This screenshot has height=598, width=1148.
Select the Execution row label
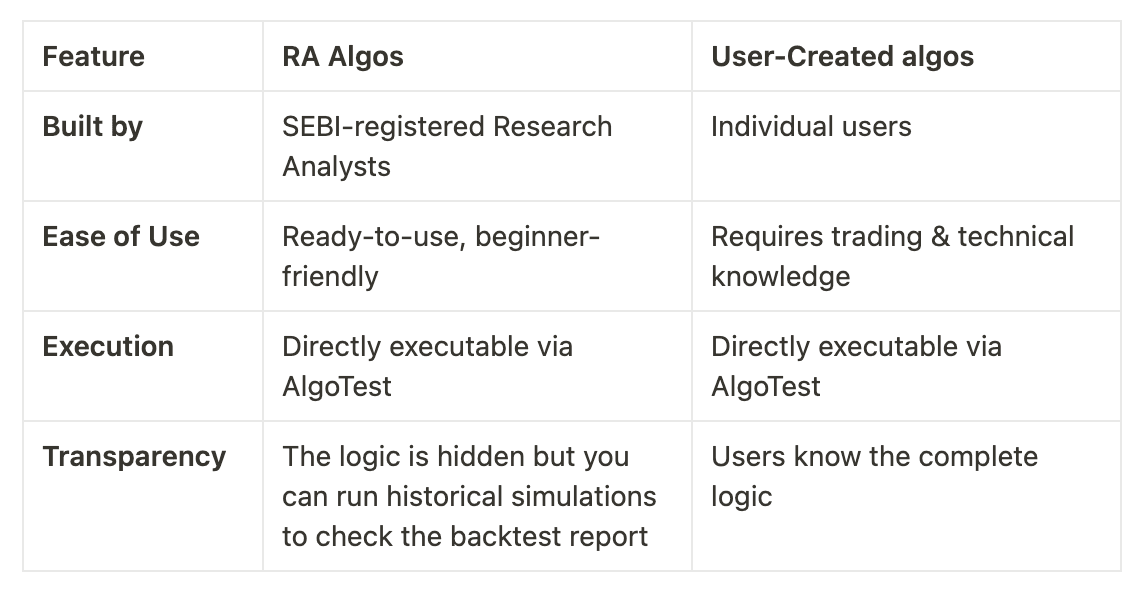108,347
